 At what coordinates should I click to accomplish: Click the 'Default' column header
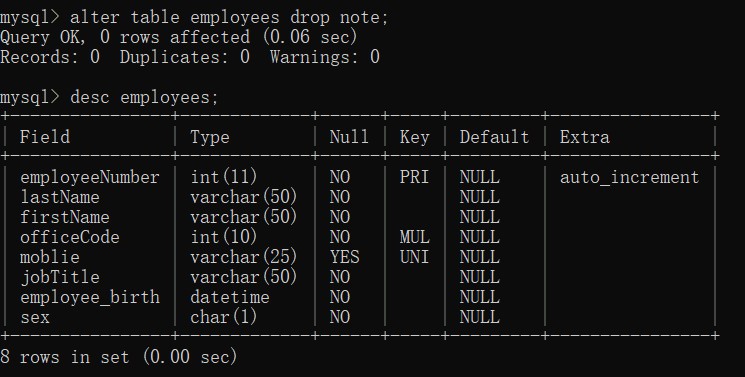click(494, 137)
